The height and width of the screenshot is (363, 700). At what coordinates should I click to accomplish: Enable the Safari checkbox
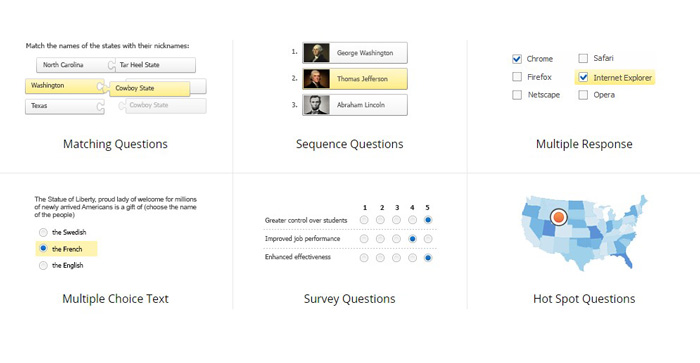(x=583, y=58)
